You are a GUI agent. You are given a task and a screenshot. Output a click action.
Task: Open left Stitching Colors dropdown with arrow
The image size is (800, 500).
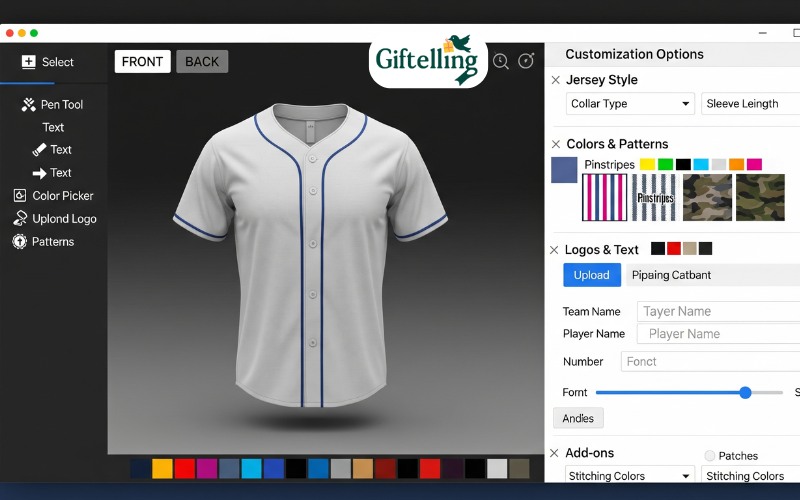click(x=630, y=475)
